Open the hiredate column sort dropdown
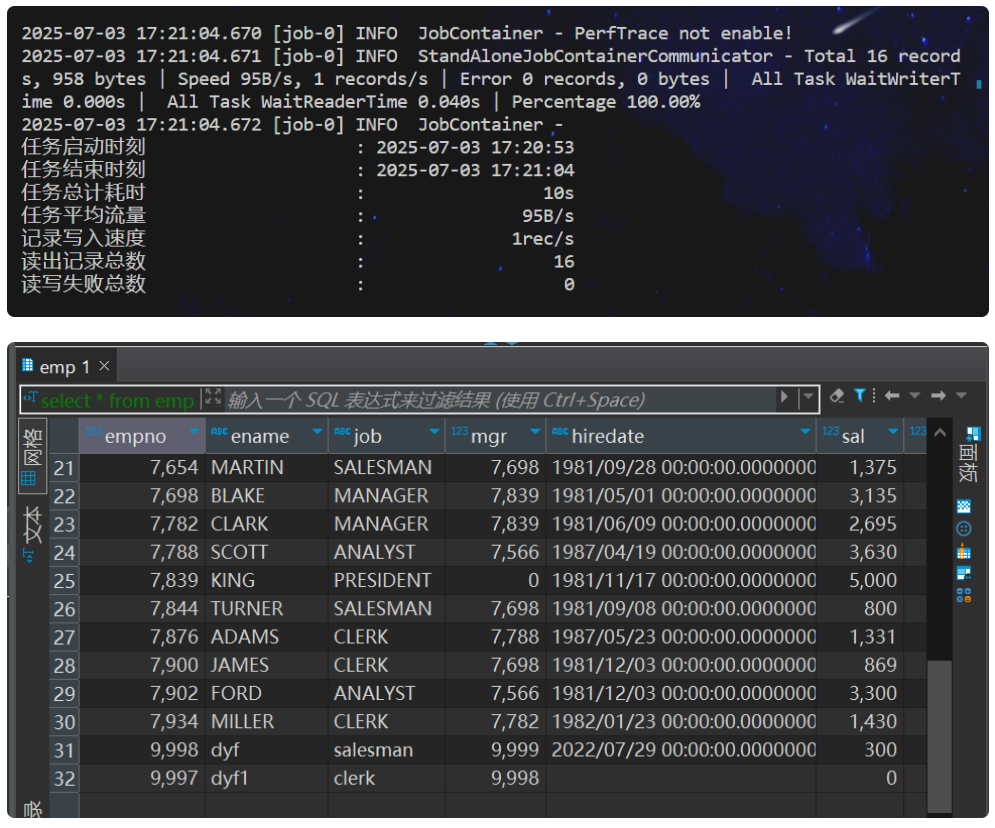The image size is (995, 828). coord(805,431)
